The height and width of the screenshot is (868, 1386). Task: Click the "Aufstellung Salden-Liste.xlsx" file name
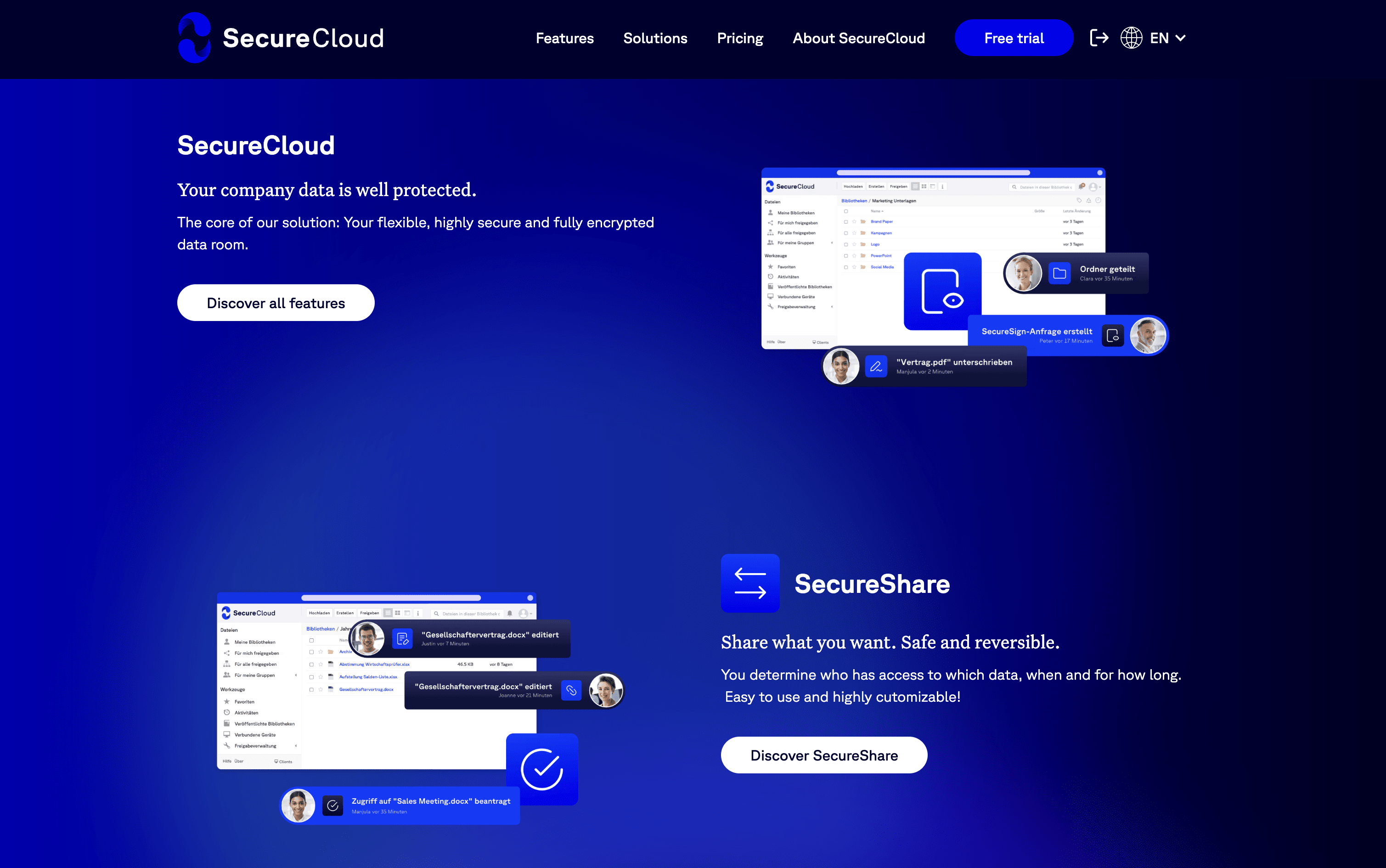(x=368, y=677)
